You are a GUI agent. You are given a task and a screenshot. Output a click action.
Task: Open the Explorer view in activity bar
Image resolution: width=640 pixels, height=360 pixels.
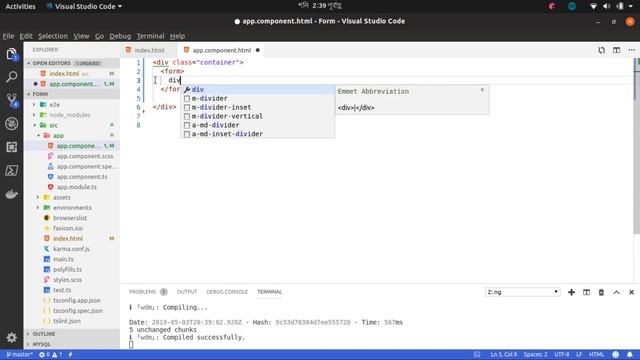tap(11, 54)
